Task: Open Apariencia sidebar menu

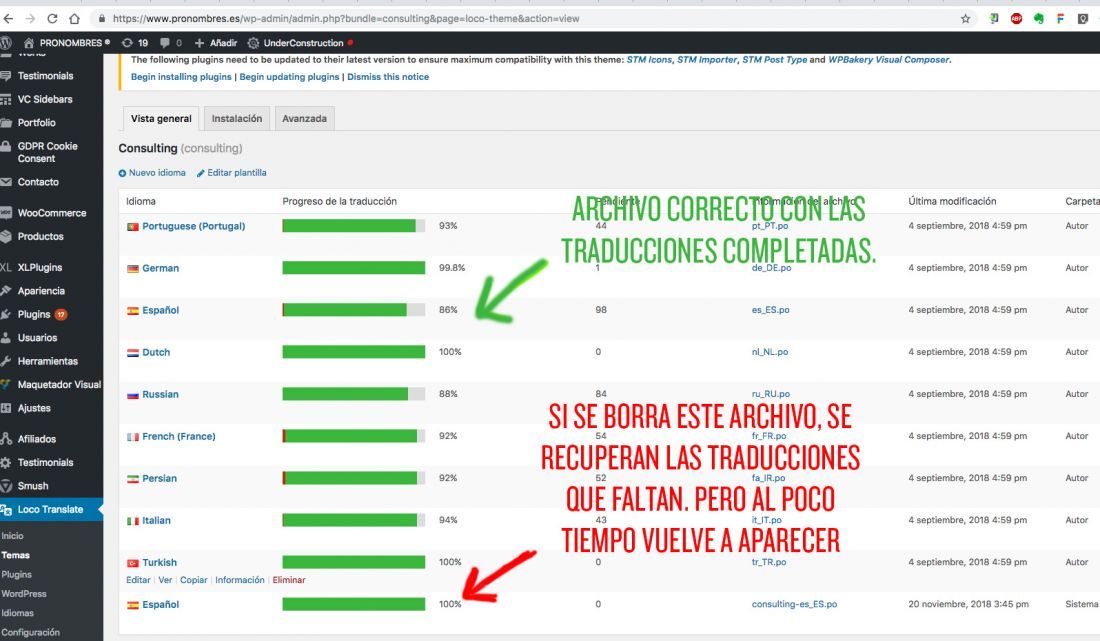Action: (41, 291)
